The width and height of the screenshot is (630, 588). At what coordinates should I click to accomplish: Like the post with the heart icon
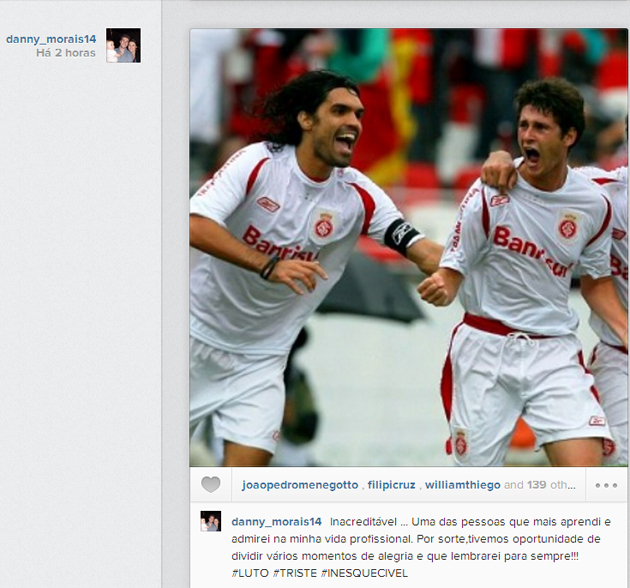[x=211, y=484]
